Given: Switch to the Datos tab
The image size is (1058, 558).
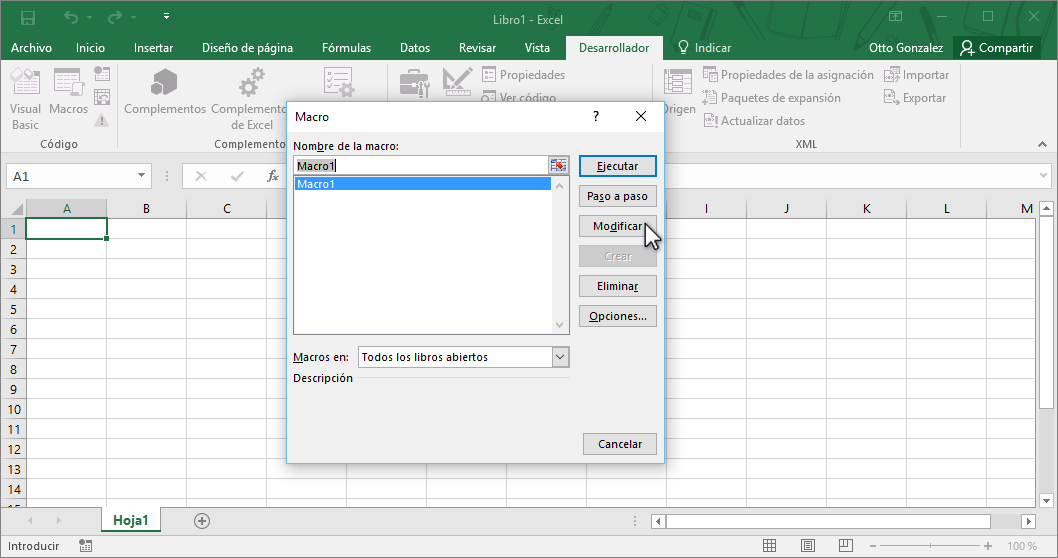Looking at the screenshot, I should (x=414, y=48).
